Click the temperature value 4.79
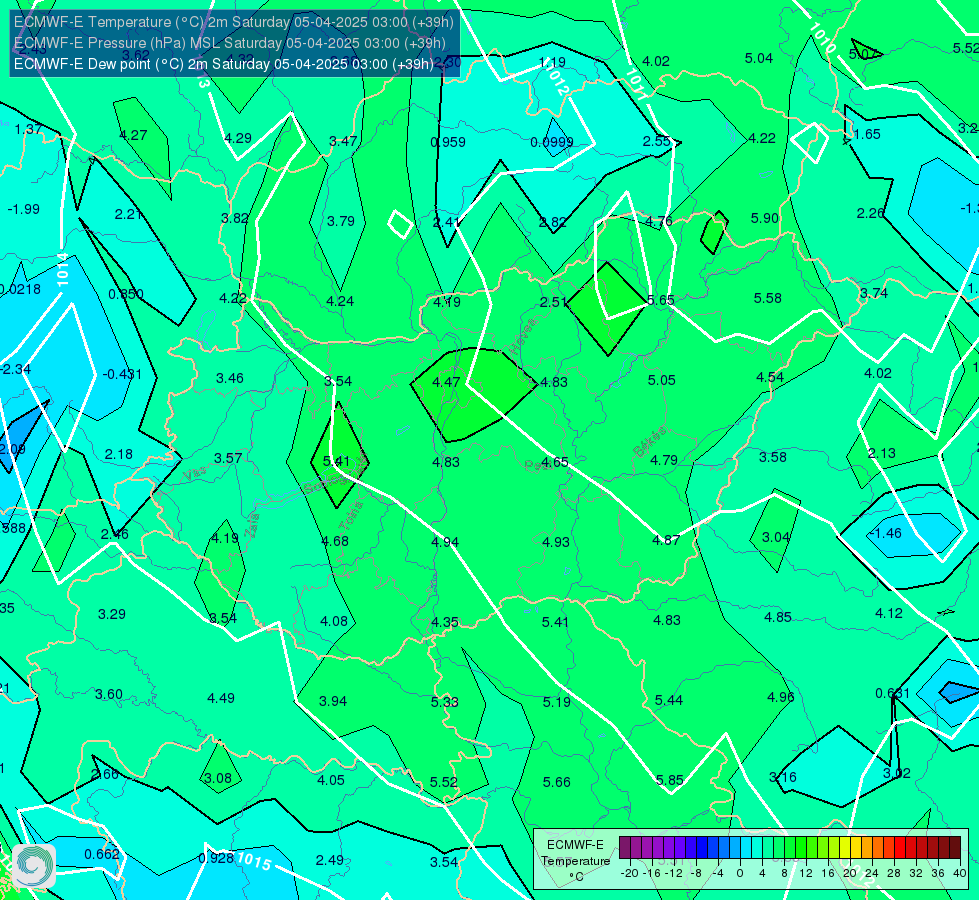Image resolution: width=979 pixels, height=900 pixels. click(664, 460)
